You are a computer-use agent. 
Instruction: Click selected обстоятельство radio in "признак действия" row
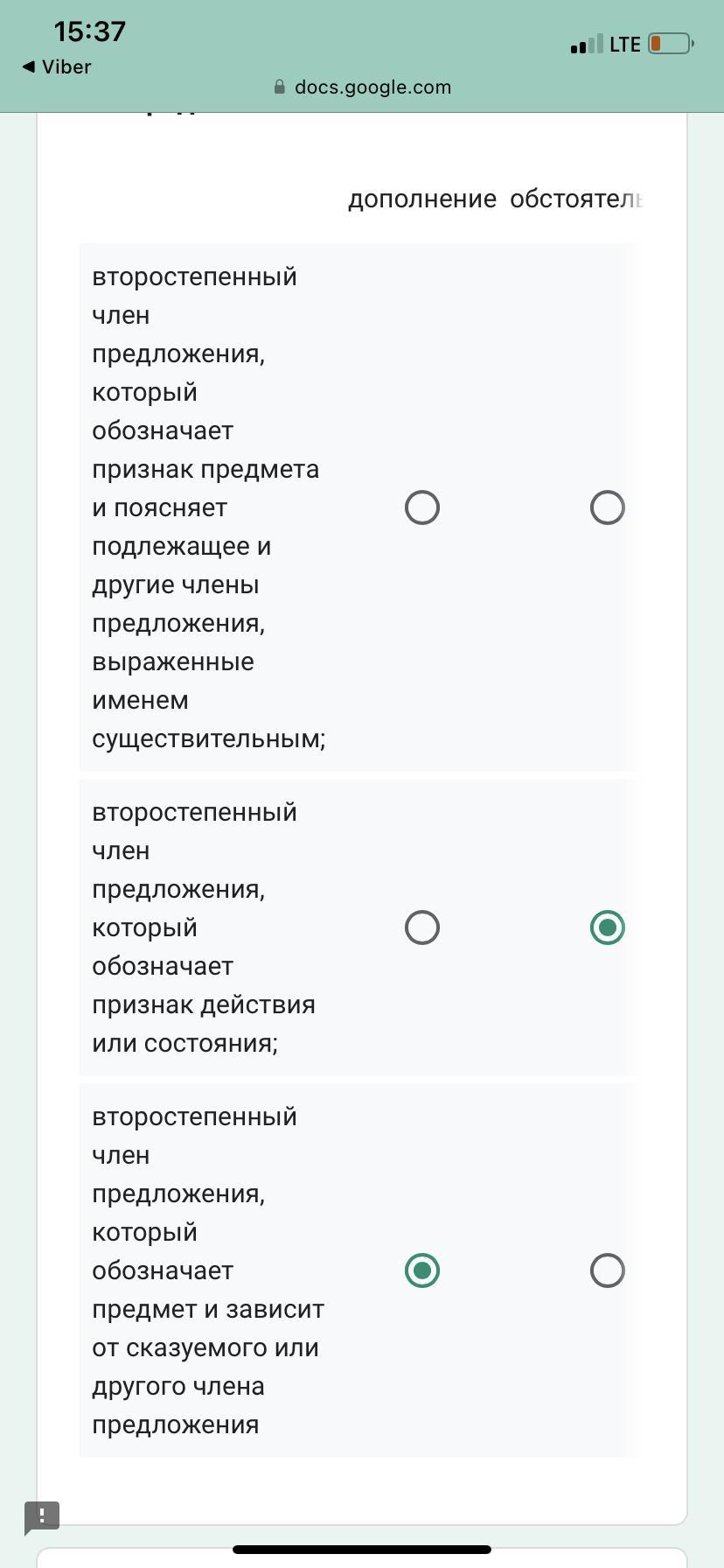coord(607,927)
